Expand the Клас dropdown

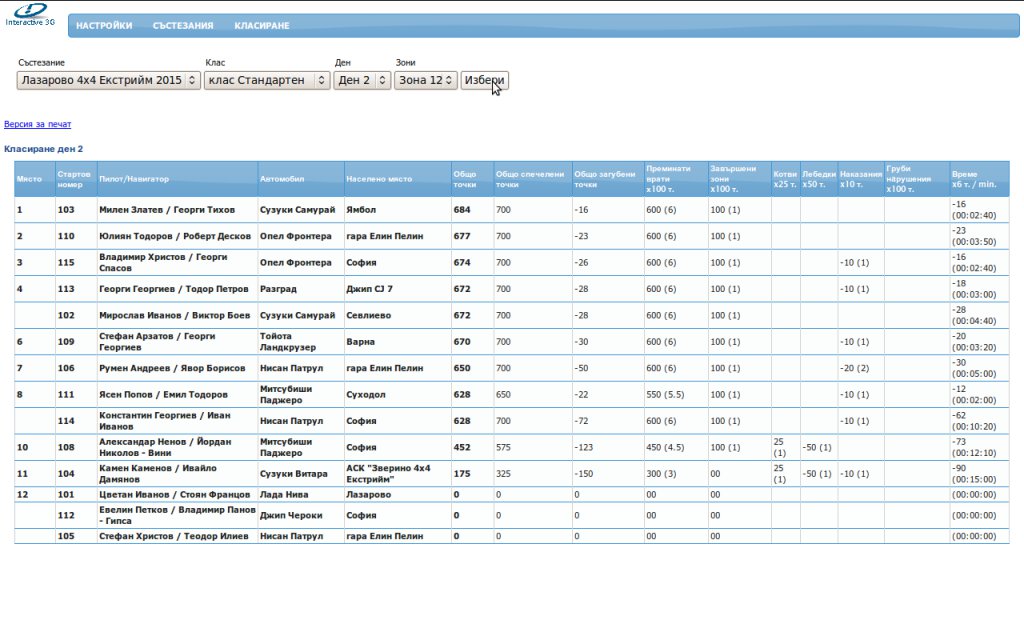pos(267,80)
